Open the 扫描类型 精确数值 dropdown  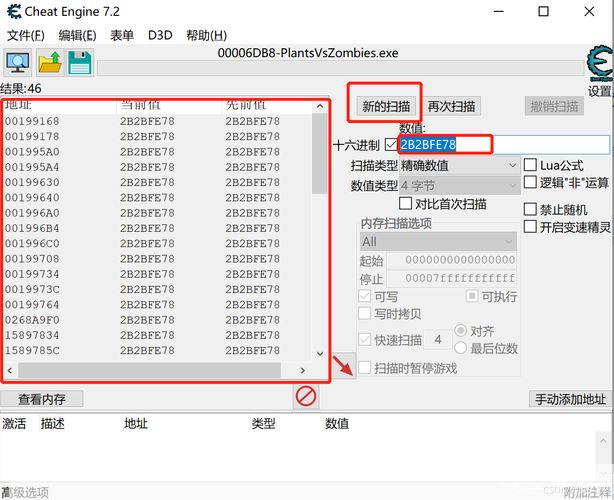tap(459, 166)
